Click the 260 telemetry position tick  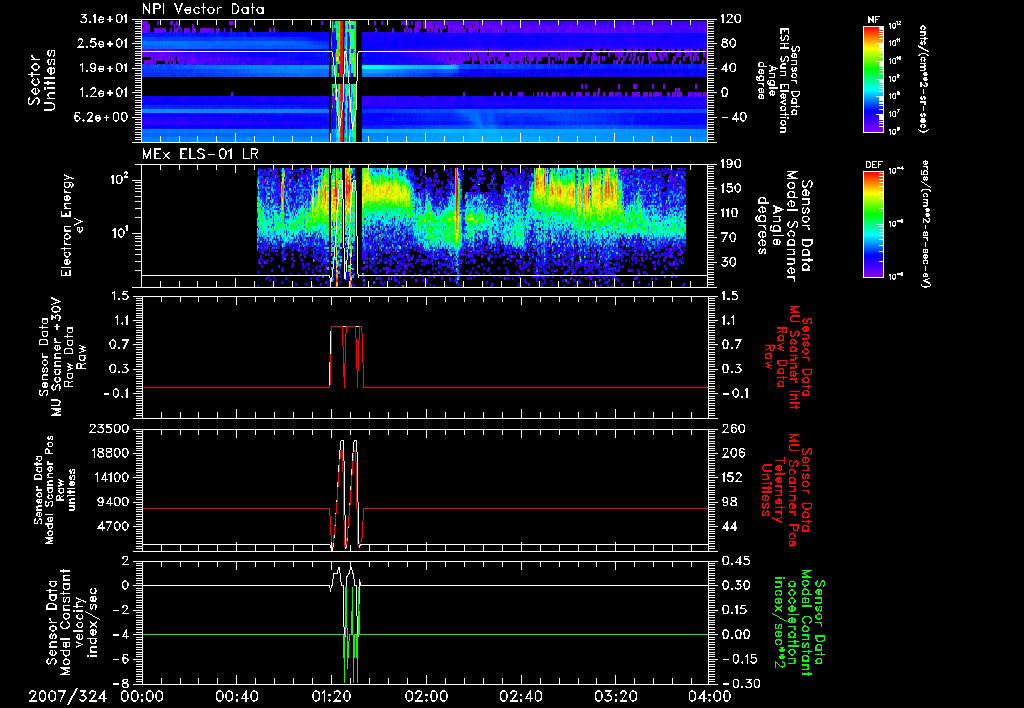click(x=731, y=428)
